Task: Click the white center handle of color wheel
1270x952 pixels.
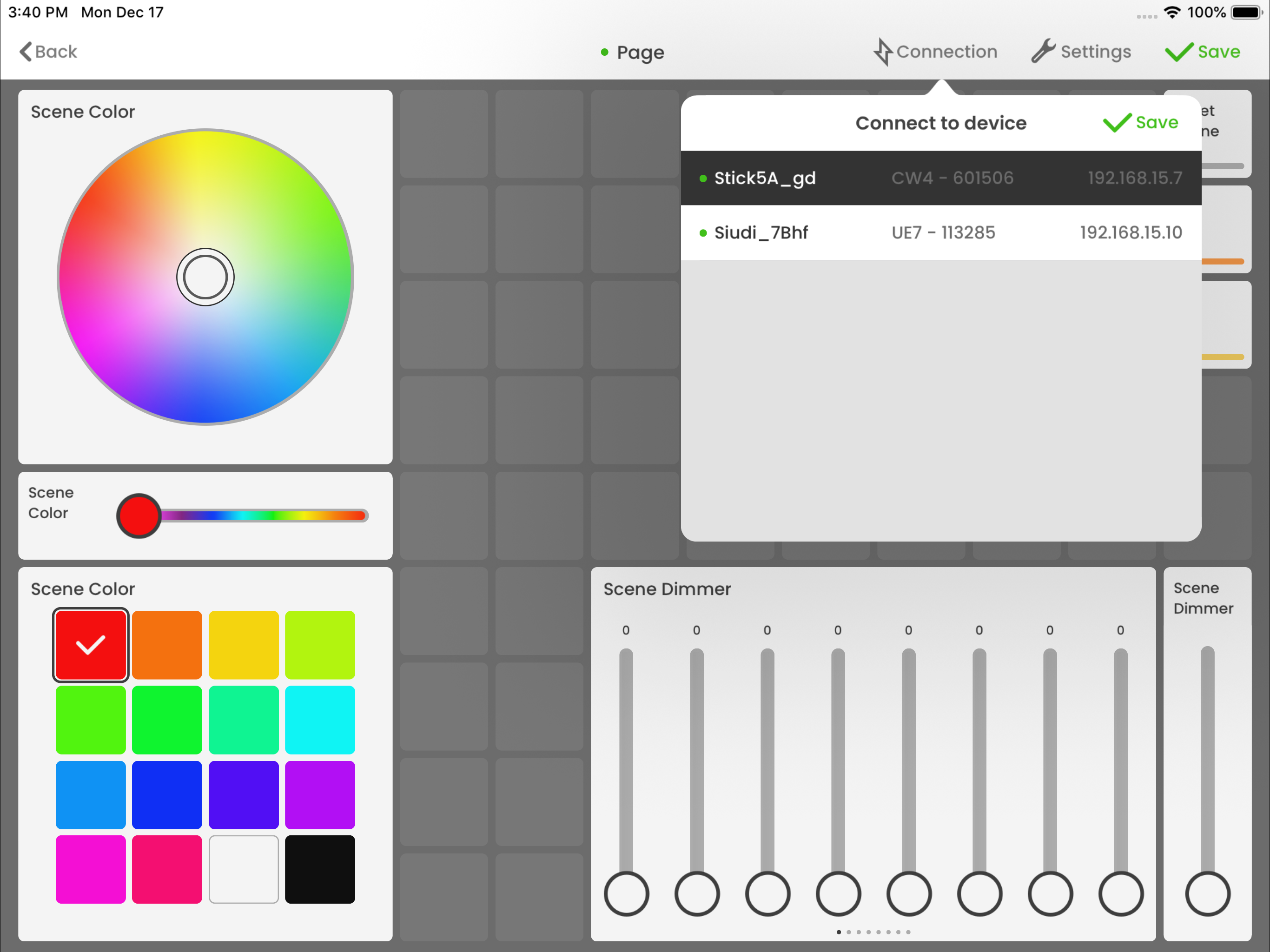Action: (205, 278)
